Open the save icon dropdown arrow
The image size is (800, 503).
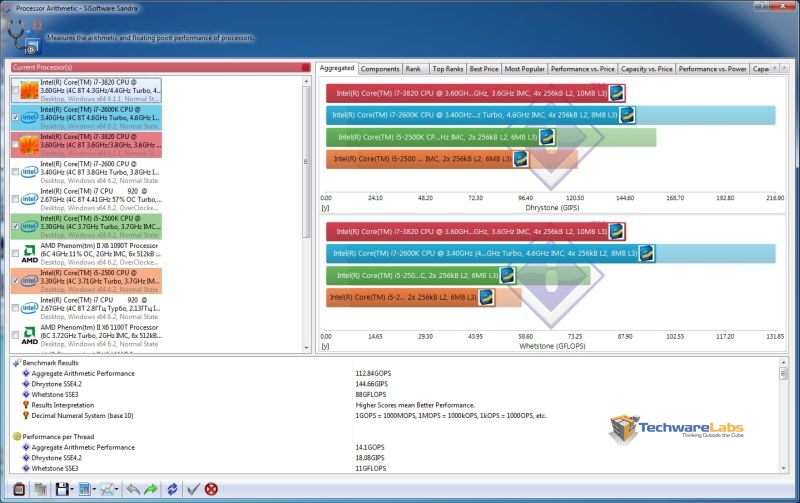[x=72, y=490]
